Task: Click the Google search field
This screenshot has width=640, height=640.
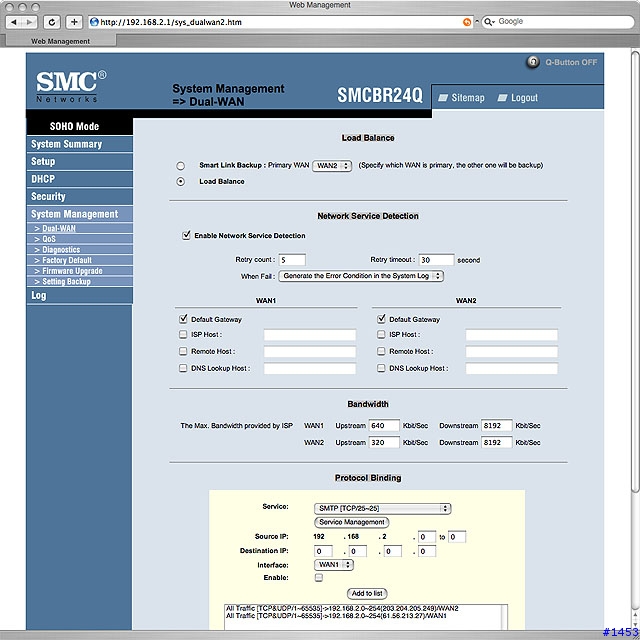Action: point(558,22)
